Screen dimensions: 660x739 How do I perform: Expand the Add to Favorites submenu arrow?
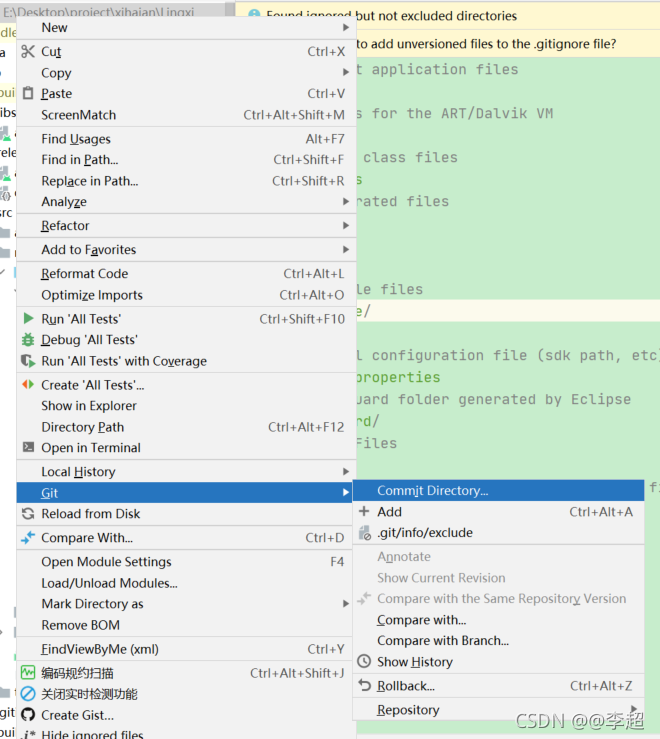346,249
